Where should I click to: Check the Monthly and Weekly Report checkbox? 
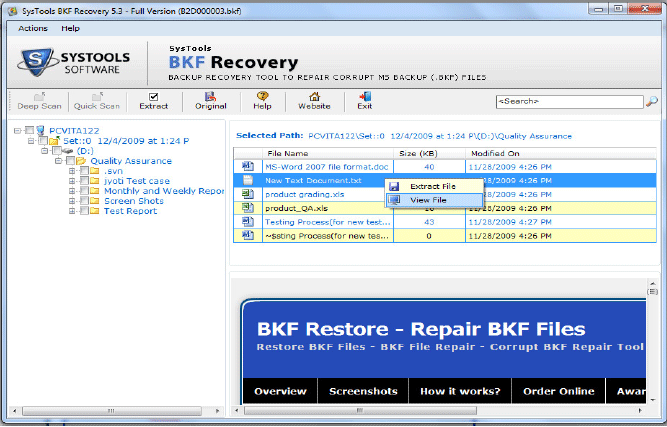pos(84,191)
